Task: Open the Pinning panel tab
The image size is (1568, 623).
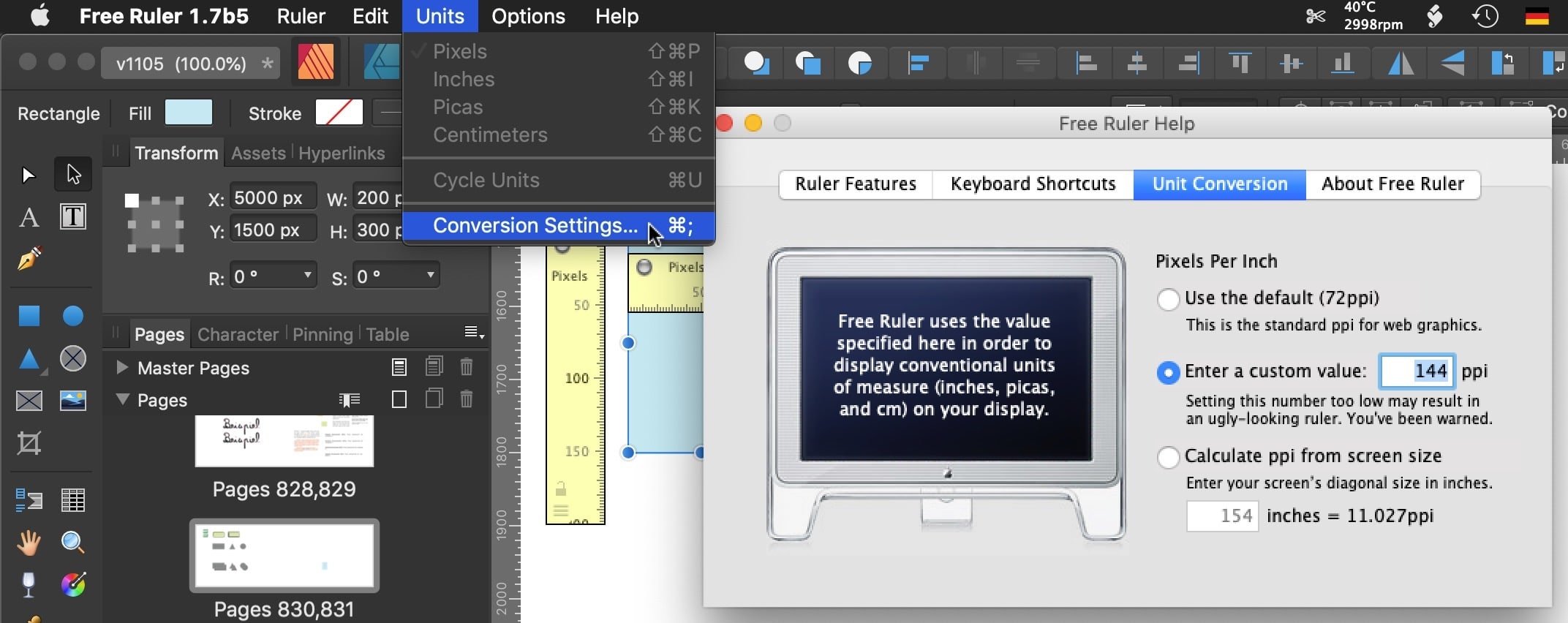Action: coord(323,334)
